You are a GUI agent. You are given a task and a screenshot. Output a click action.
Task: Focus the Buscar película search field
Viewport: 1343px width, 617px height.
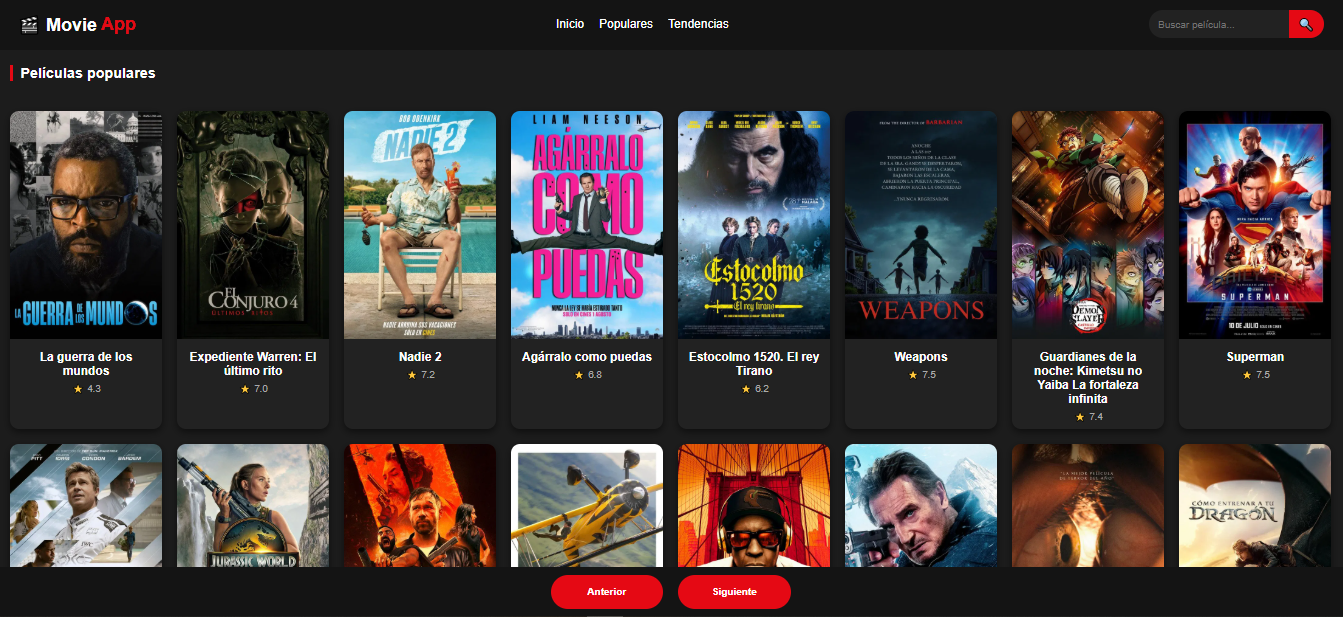(x=1219, y=24)
